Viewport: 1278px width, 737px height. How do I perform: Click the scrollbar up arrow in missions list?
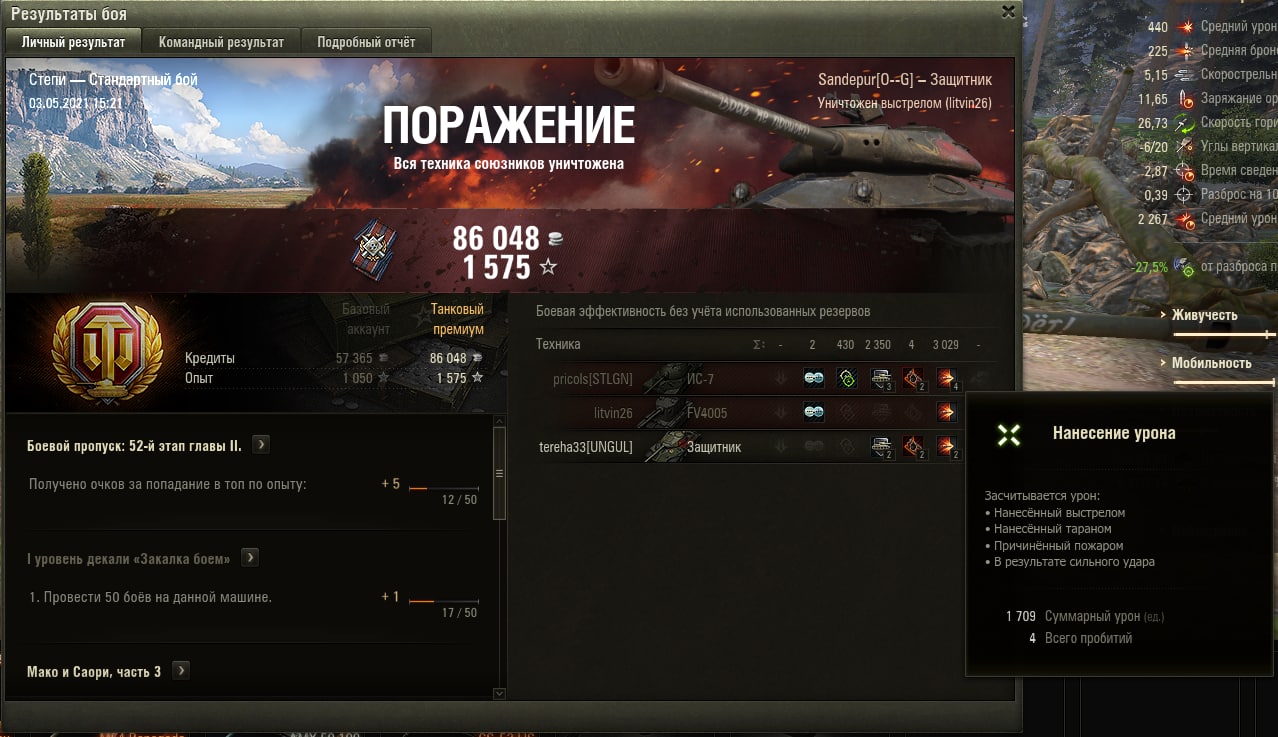pyautogui.click(x=499, y=420)
